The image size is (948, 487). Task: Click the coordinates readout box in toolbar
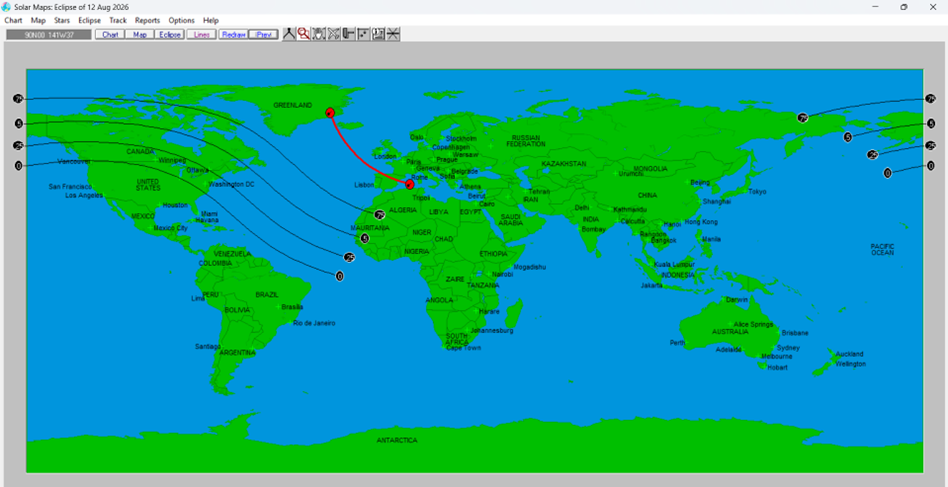pyautogui.click(x=48, y=34)
